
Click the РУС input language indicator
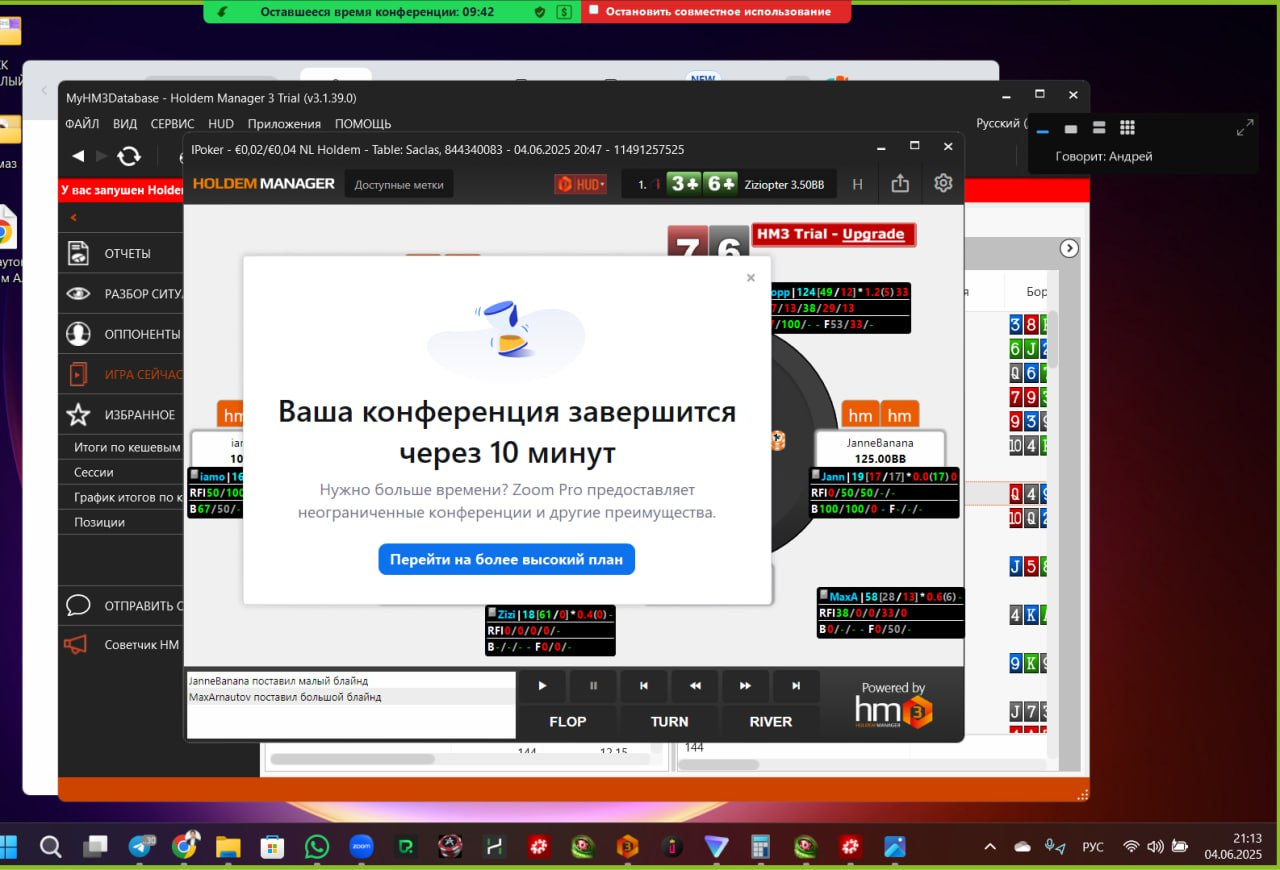click(x=1093, y=847)
